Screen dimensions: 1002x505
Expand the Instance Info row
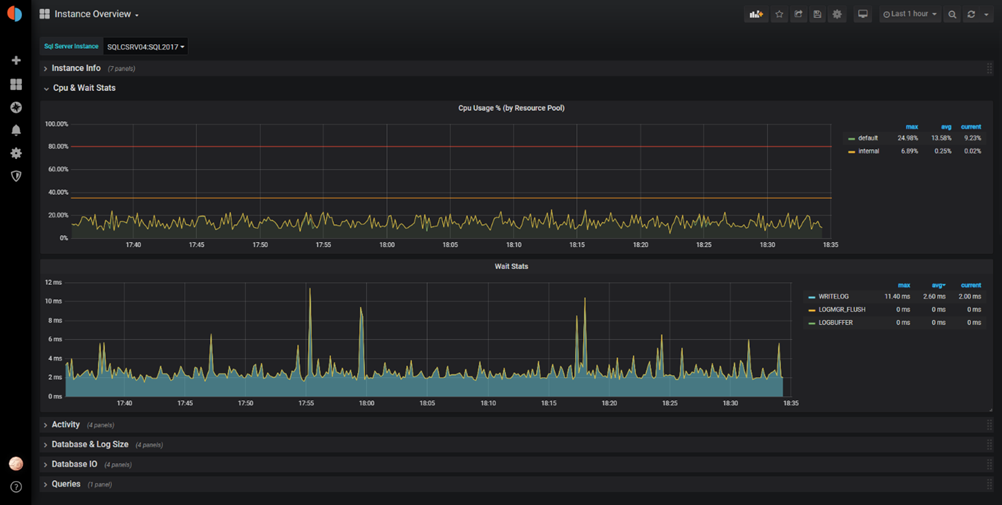(76, 68)
